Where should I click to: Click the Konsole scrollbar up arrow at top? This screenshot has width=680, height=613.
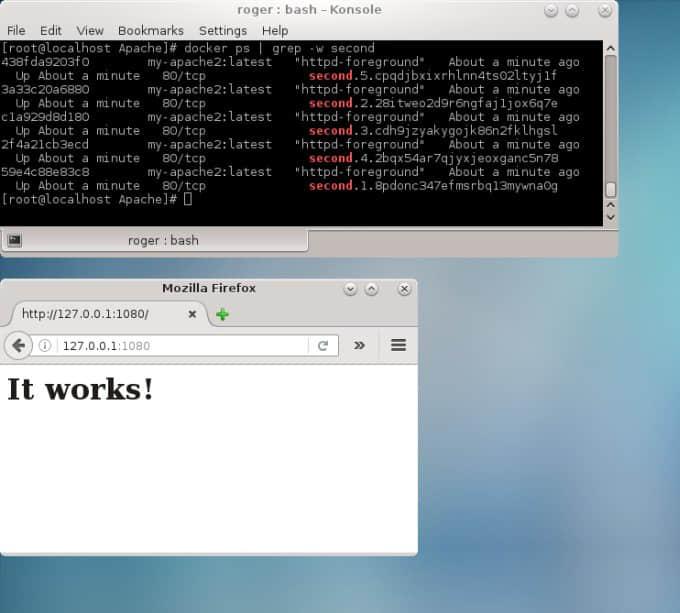coord(611,48)
